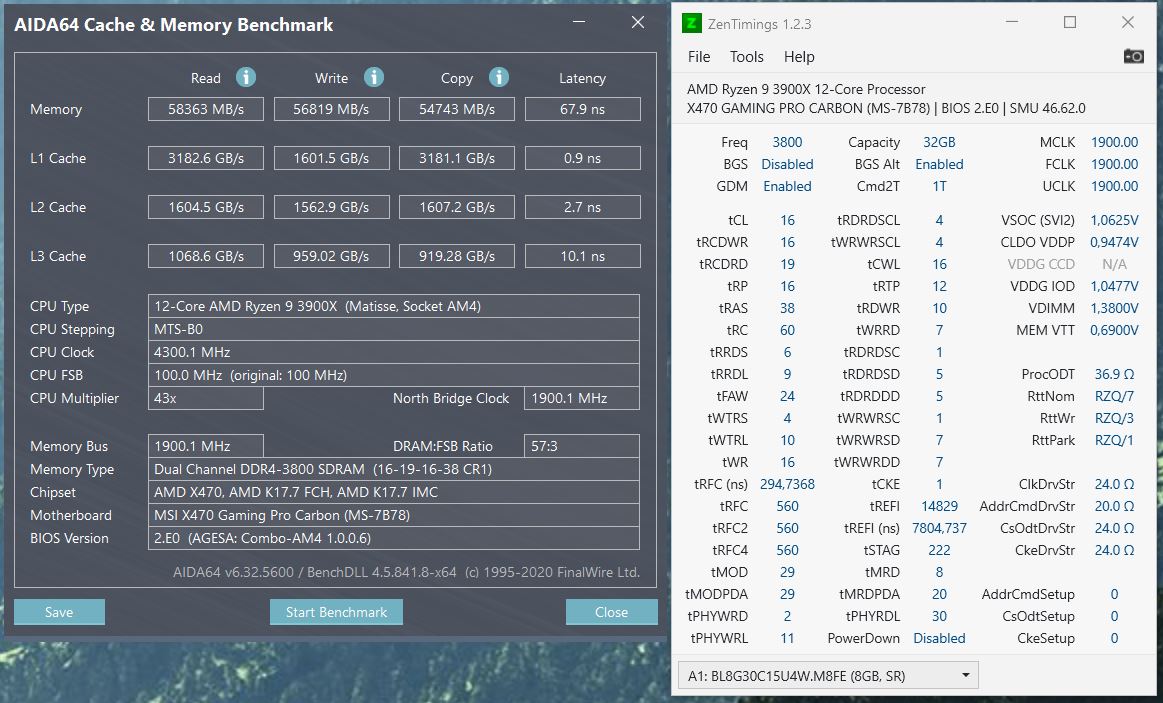Minimize the AIDA64 benchmark window

click(579, 22)
